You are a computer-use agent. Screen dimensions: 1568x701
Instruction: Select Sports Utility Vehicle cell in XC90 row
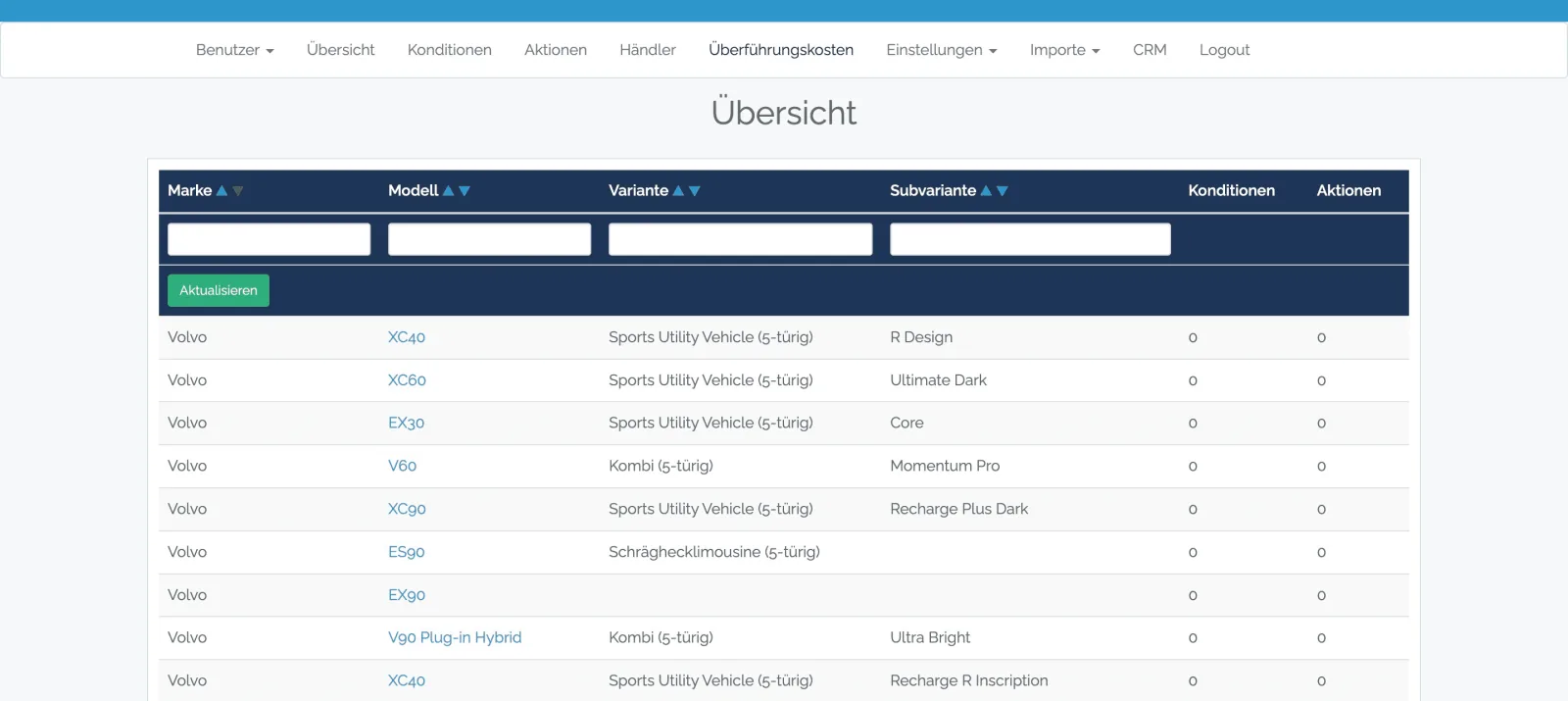(710, 509)
